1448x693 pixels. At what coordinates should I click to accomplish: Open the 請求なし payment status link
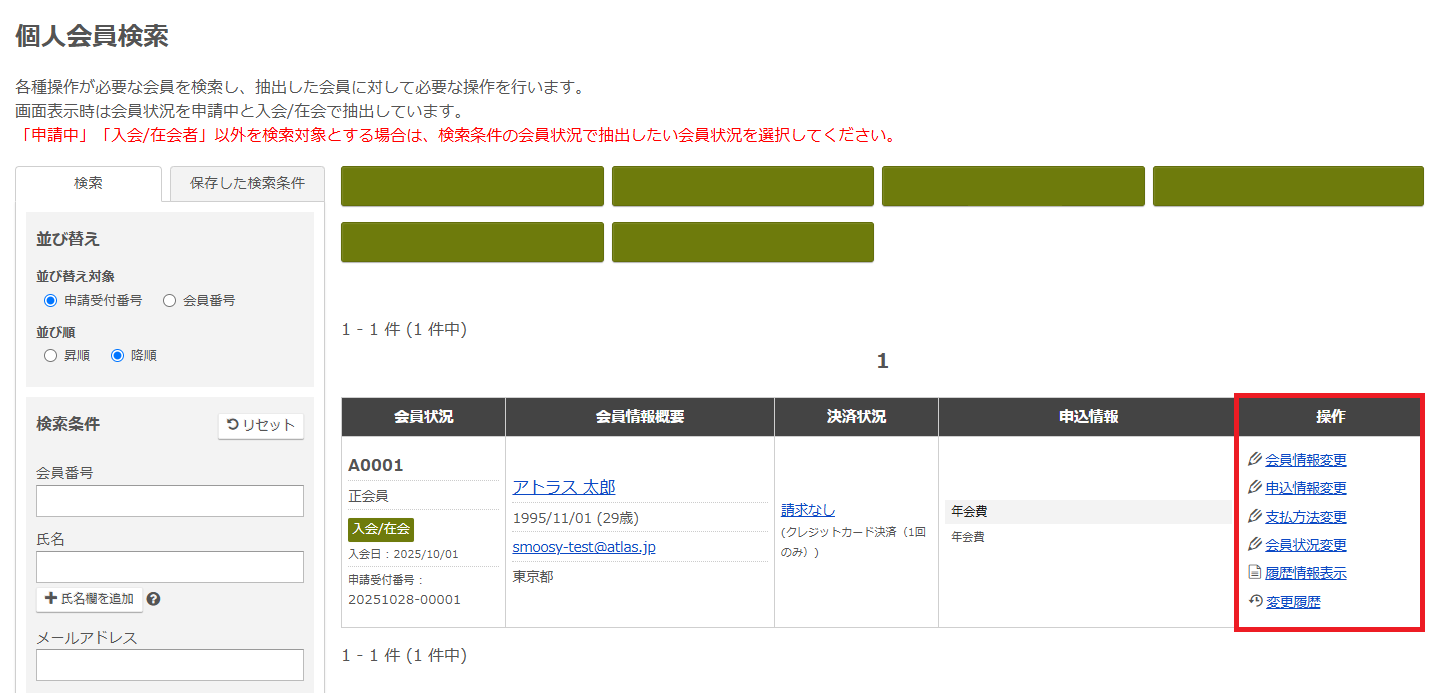808,510
